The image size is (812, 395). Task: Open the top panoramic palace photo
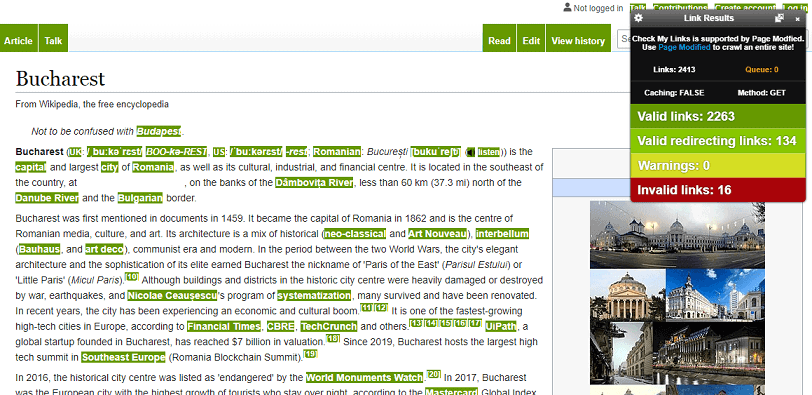point(677,235)
